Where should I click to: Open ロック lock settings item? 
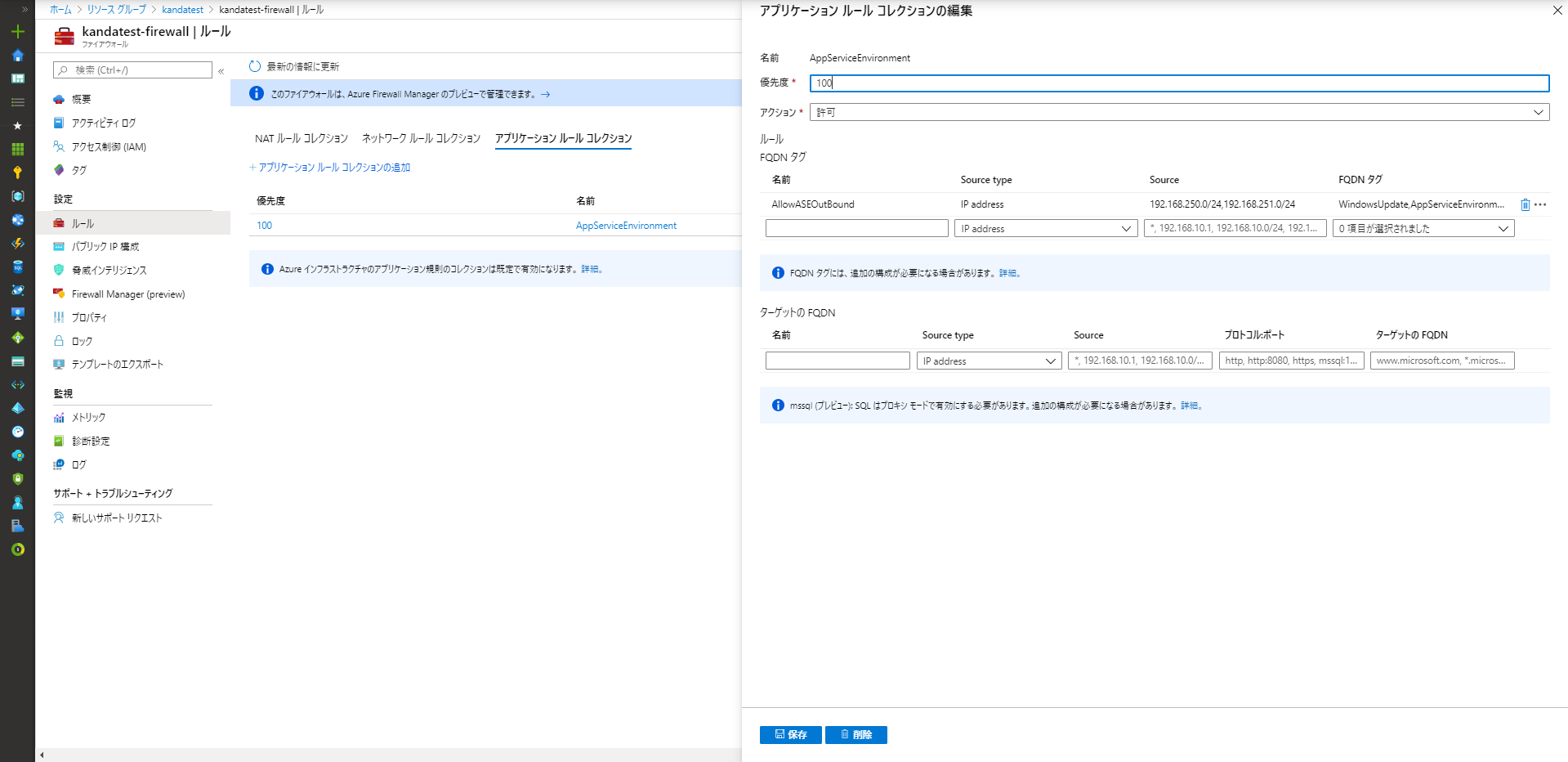[x=82, y=341]
